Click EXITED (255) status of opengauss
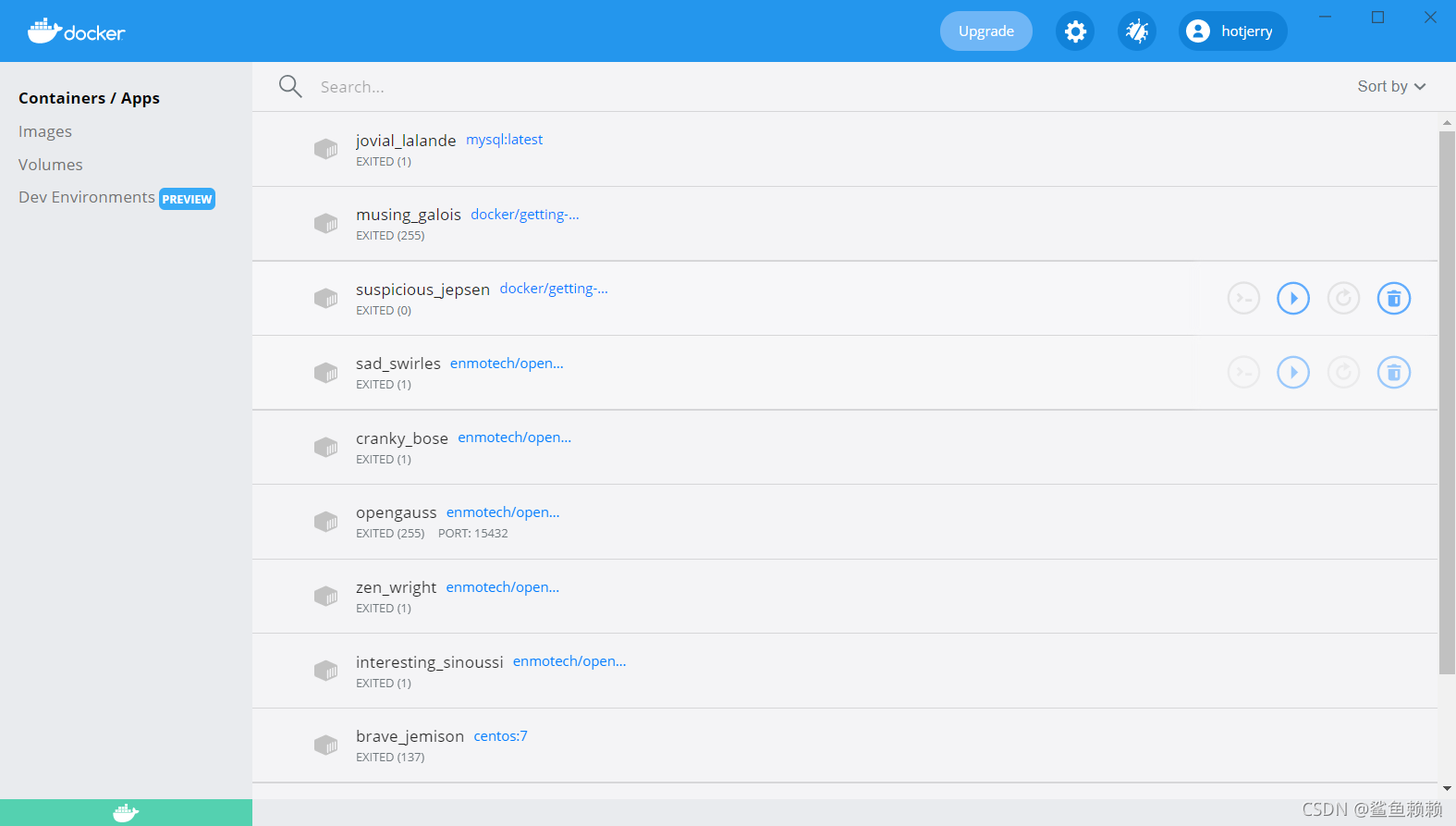The width and height of the screenshot is (1456, 826). 390,534
